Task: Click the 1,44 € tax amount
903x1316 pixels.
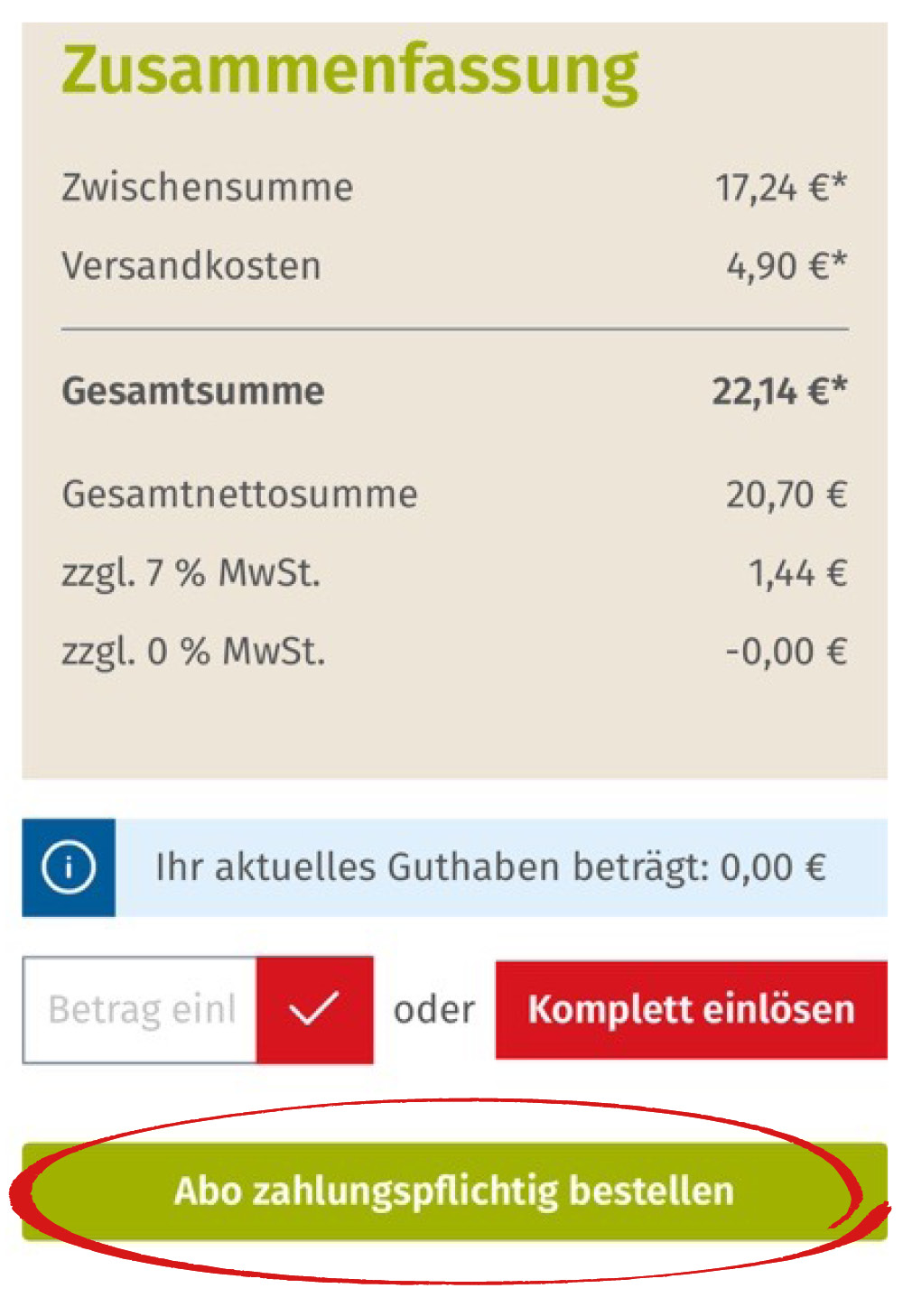Action: [x=797, y=573]
